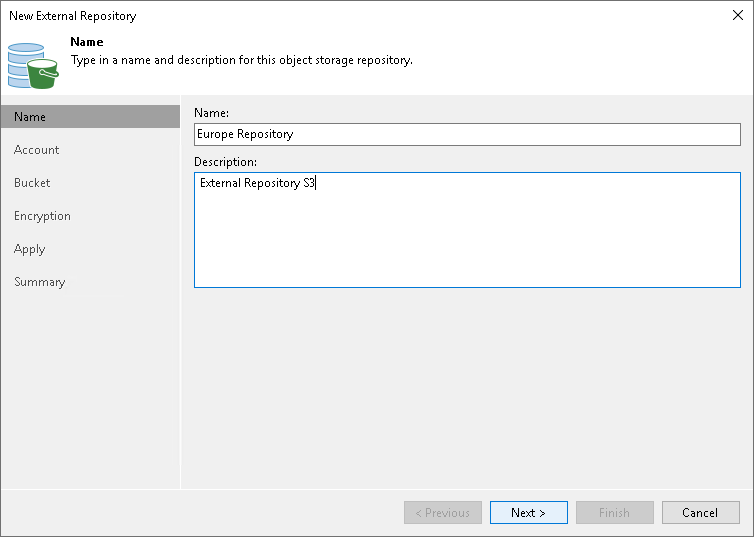Open the Bucket wizard step
Screen dimensions: 754x537
(32, 183)
